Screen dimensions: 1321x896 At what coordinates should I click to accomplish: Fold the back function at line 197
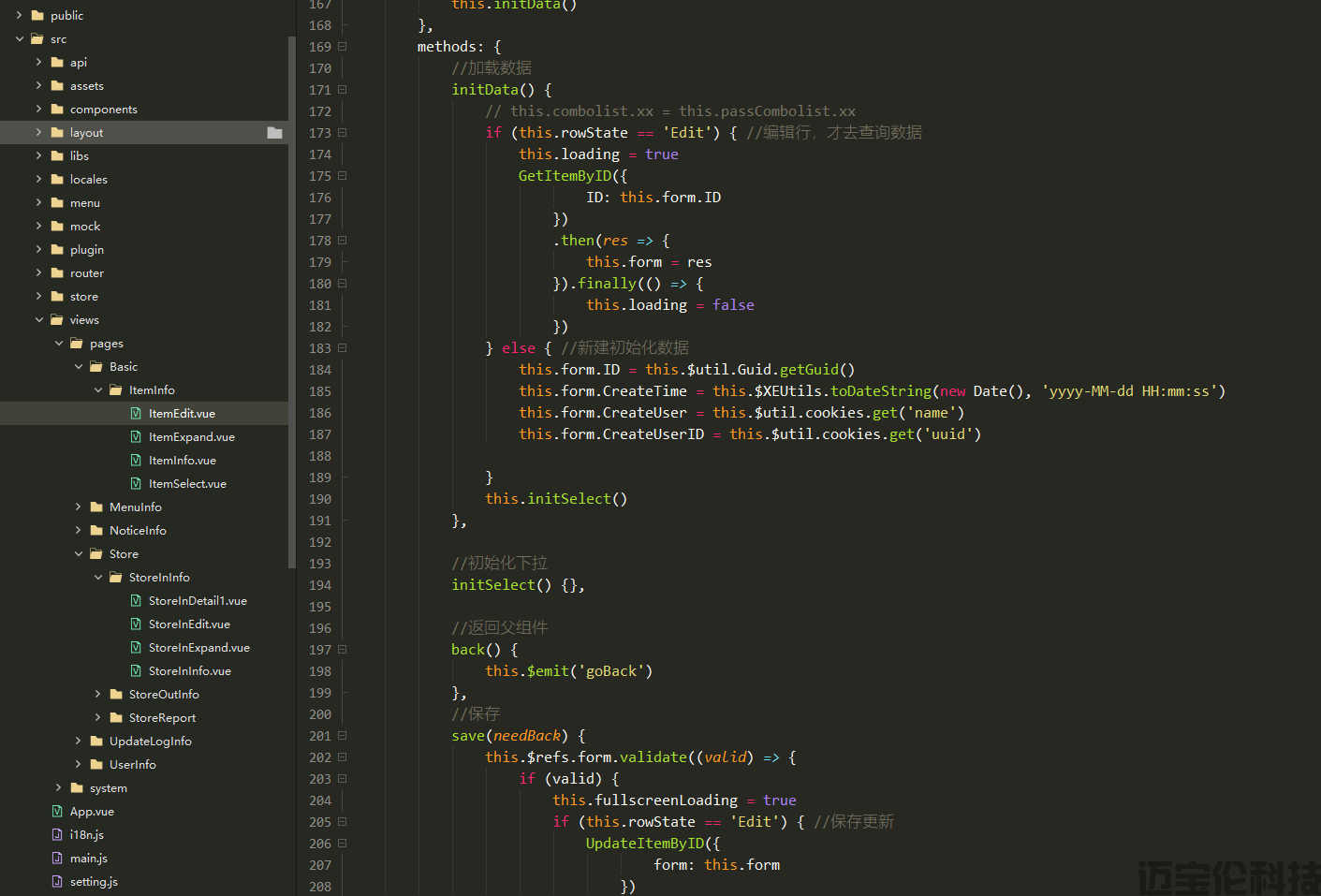click(343, 650)
